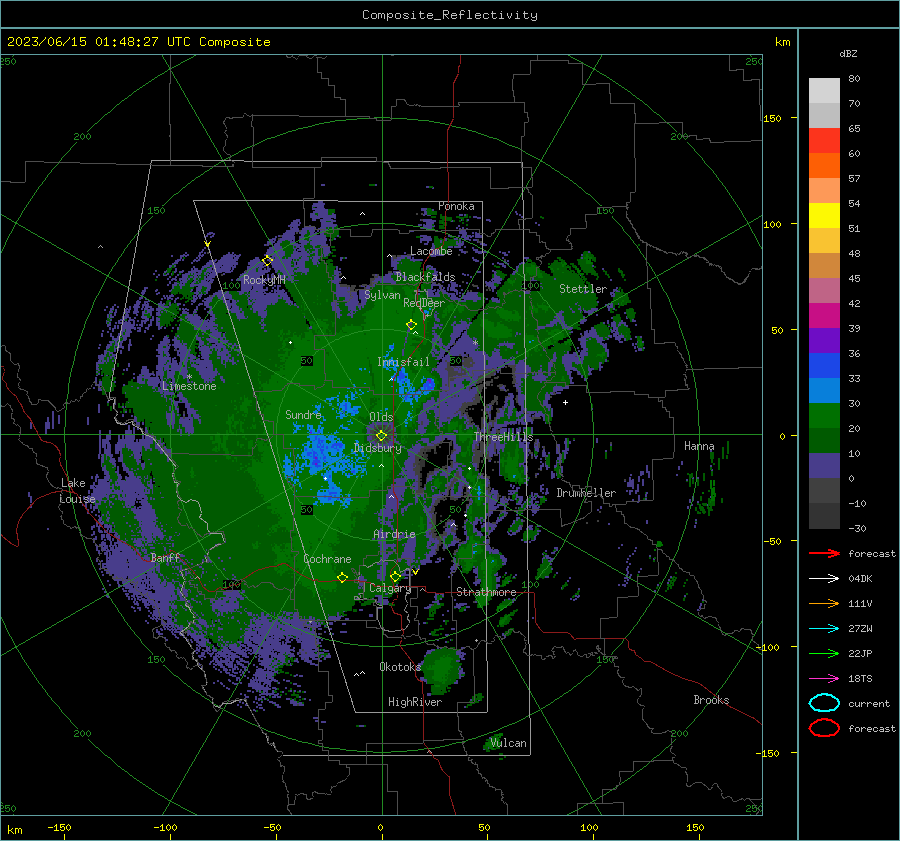Click the 22JP legend label text
This screenshot has height=841, width=900.
860,653
